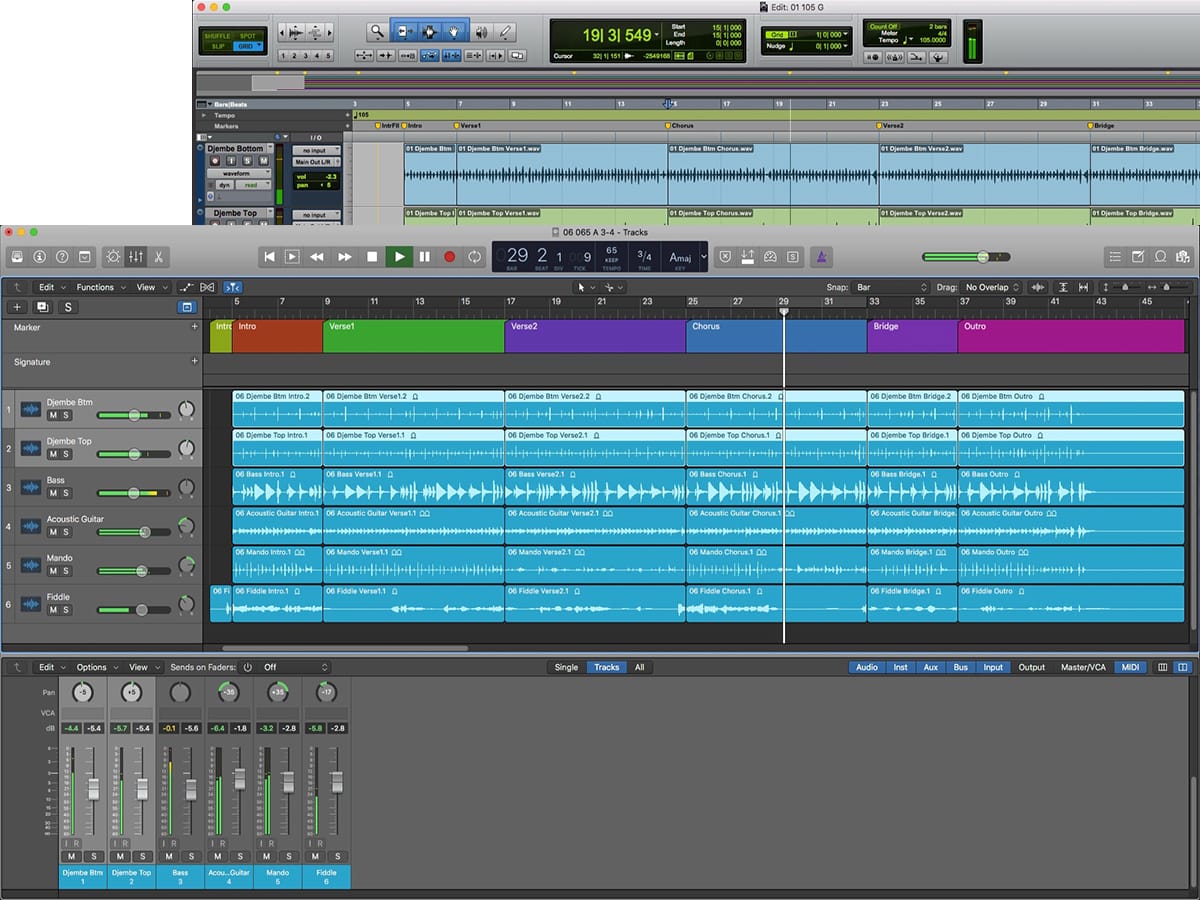Viewport: 1200px width, 900px height.
Task: Open the Snap dropdown set to Bar
Action: [890, 287]
